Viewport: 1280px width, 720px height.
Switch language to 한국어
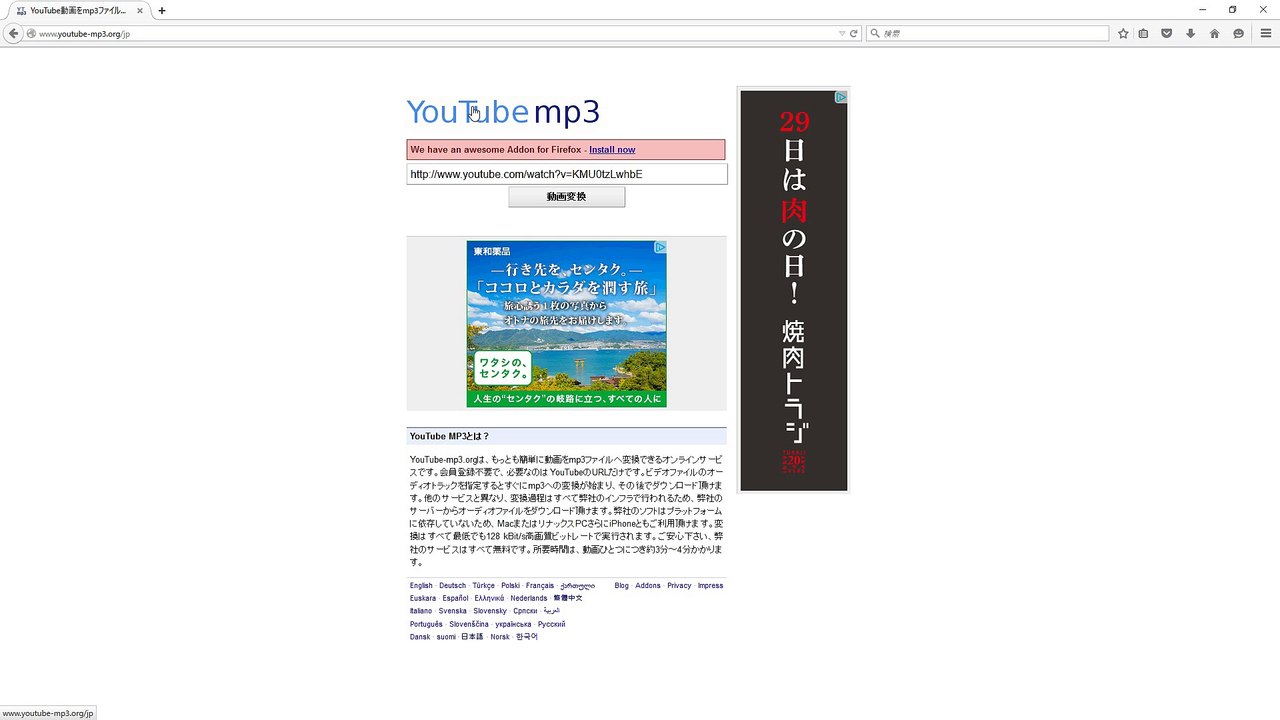(527, 637)
